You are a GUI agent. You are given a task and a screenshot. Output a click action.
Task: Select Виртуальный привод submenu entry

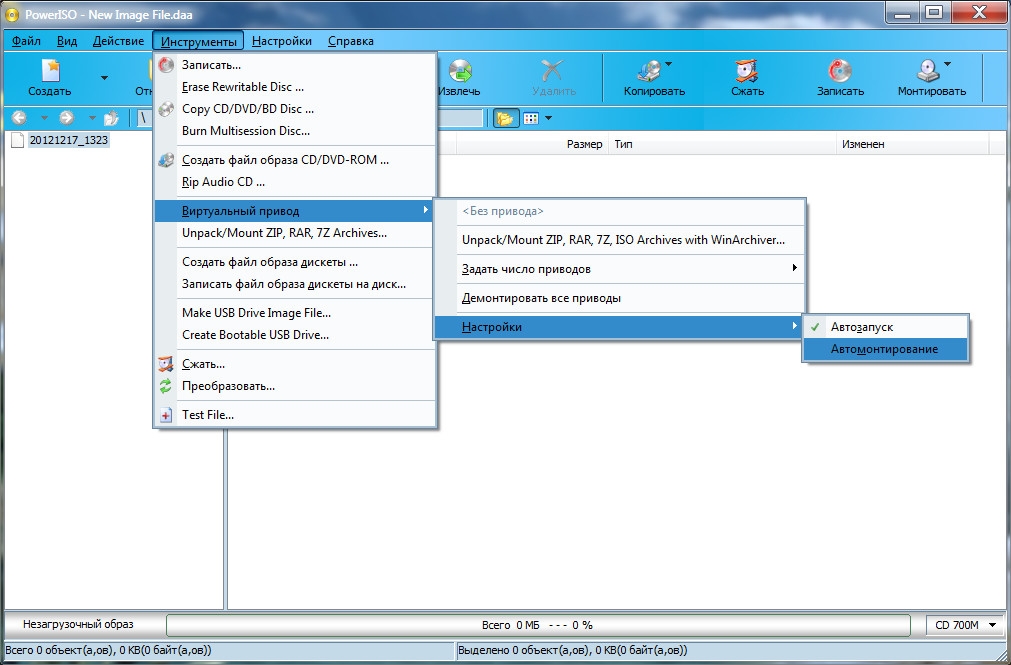tap(295, 211)
